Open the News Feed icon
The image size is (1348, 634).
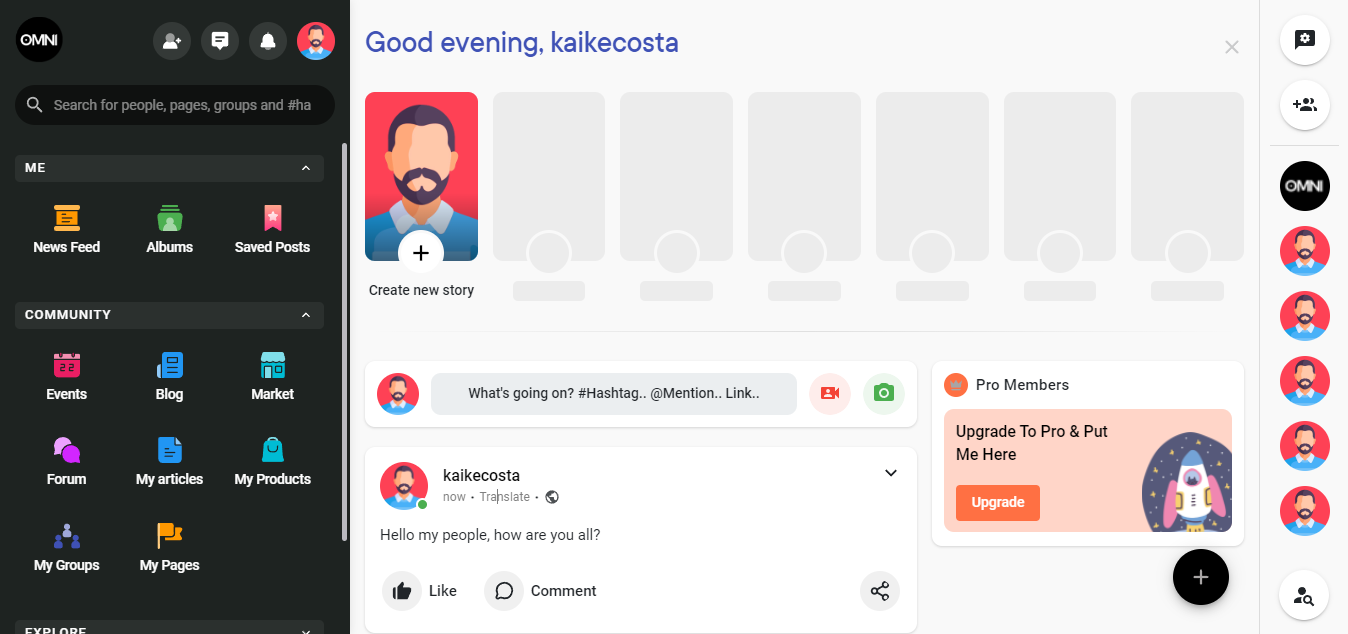66,218
